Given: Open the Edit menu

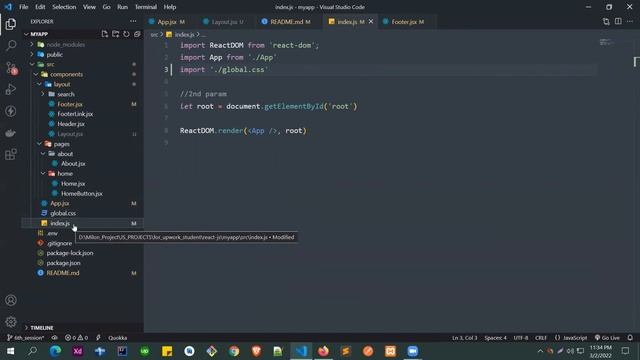Looking at the screenshot, I should pos(40,7).
